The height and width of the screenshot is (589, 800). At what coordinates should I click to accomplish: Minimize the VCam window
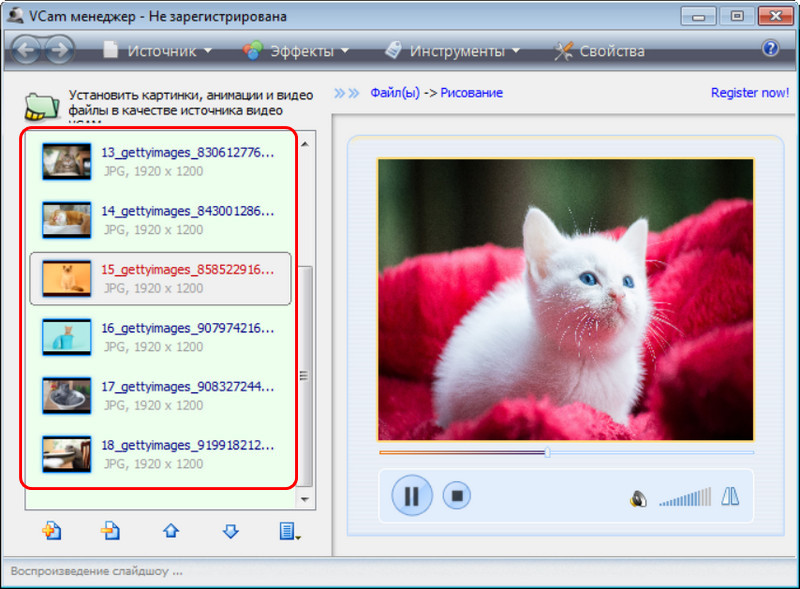pyautogui.click(x=698, y=16)
